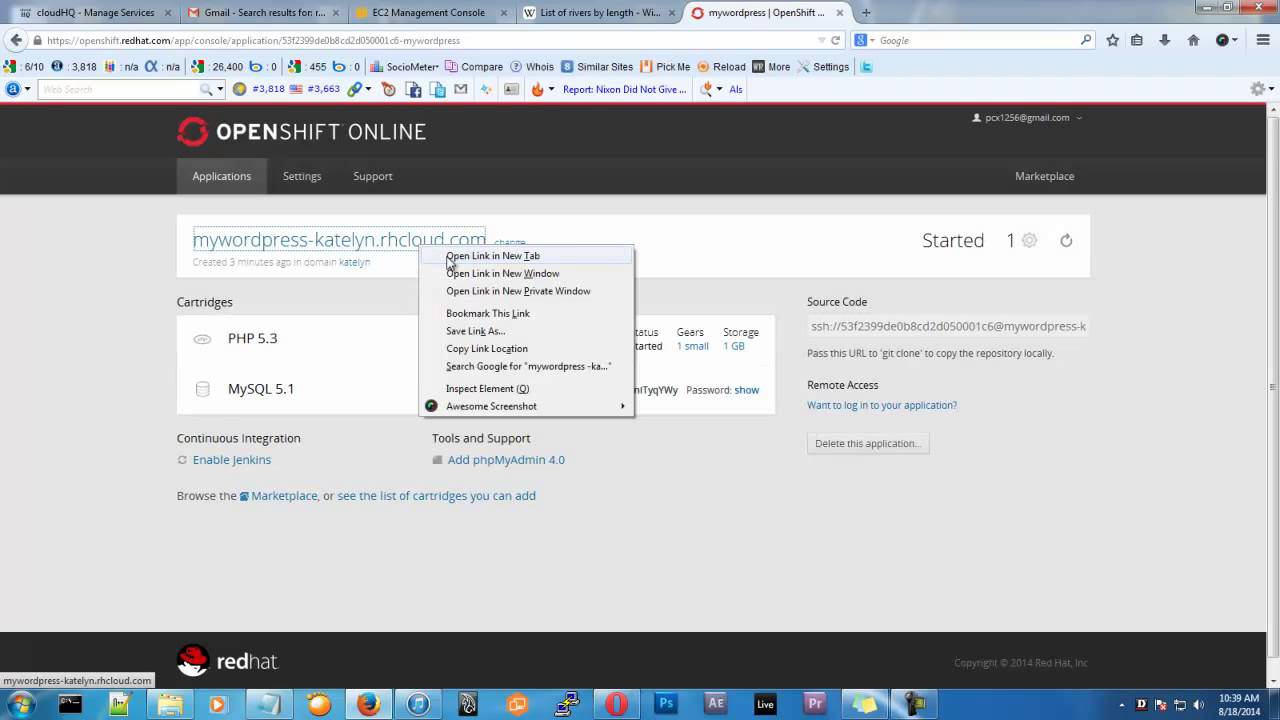1280x720 pixels.
Task: Open the URL bar history dropdown arrow
Action: [822, 41]
